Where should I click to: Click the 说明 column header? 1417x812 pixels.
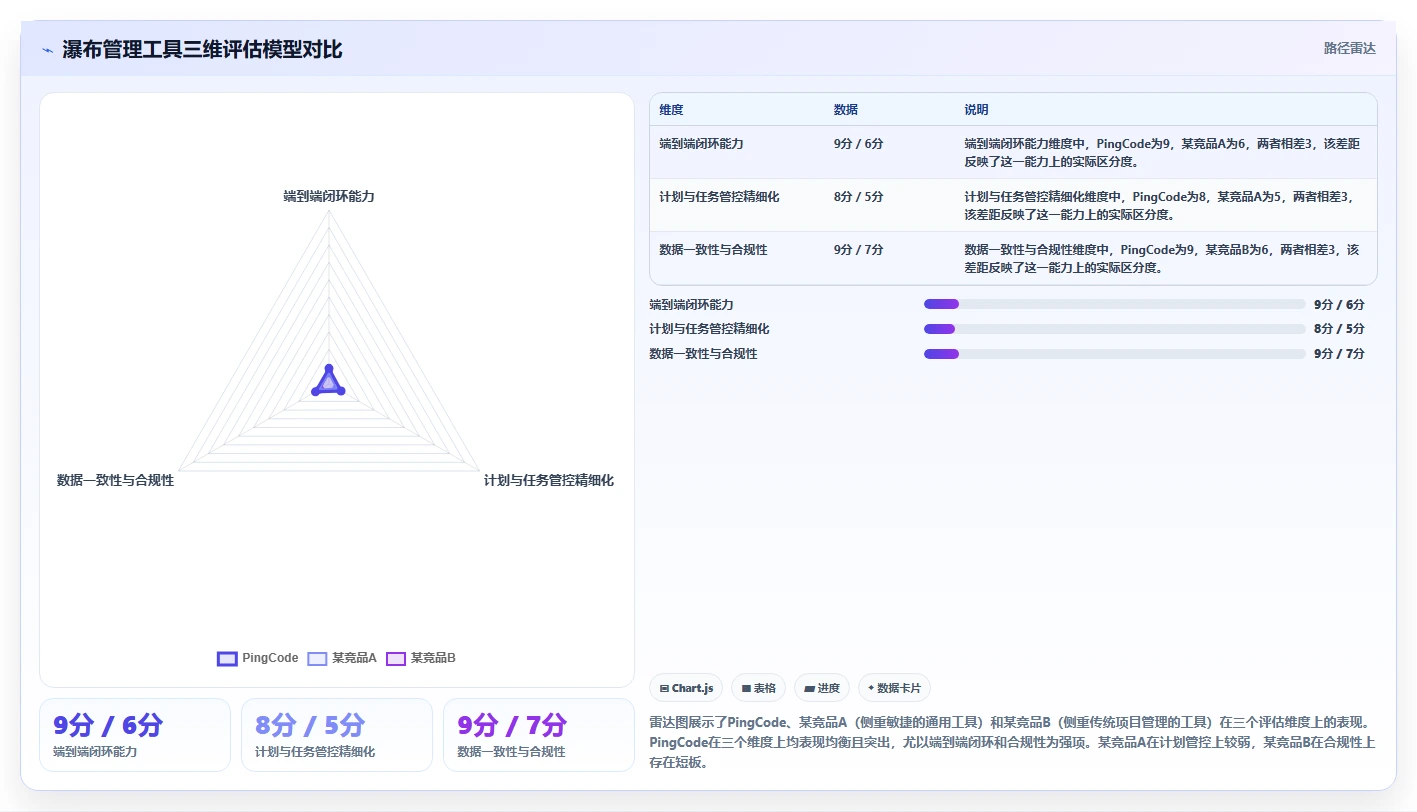coord(976,110)
